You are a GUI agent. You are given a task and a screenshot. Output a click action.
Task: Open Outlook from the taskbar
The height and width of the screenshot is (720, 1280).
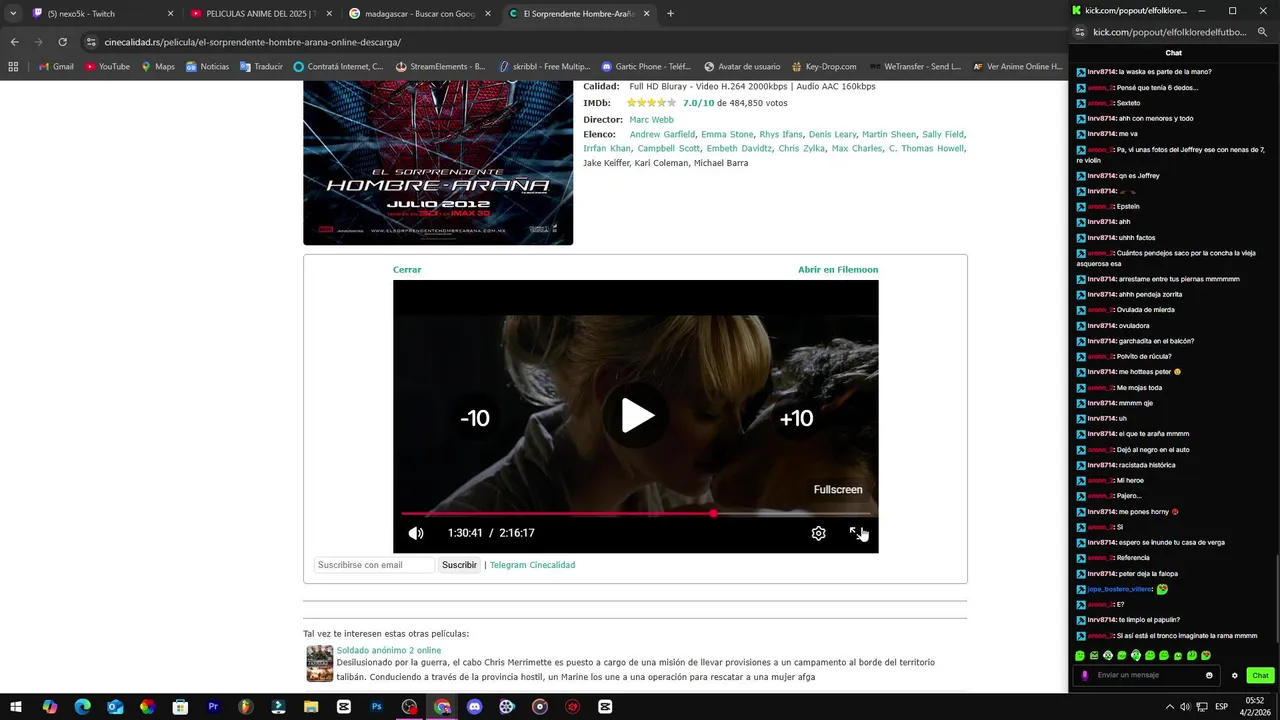115,706
